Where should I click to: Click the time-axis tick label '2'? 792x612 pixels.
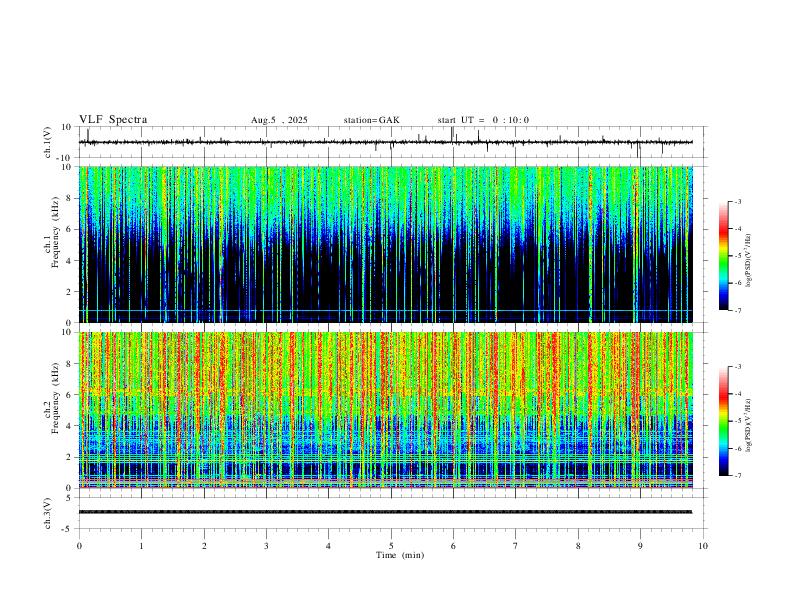[x=204, y=546]
